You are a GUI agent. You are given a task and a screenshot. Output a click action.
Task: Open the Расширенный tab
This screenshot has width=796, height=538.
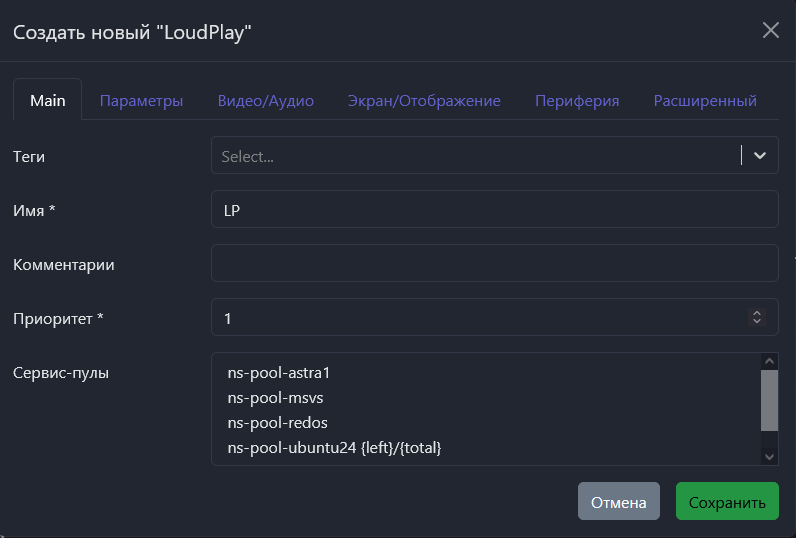point(705,100)
